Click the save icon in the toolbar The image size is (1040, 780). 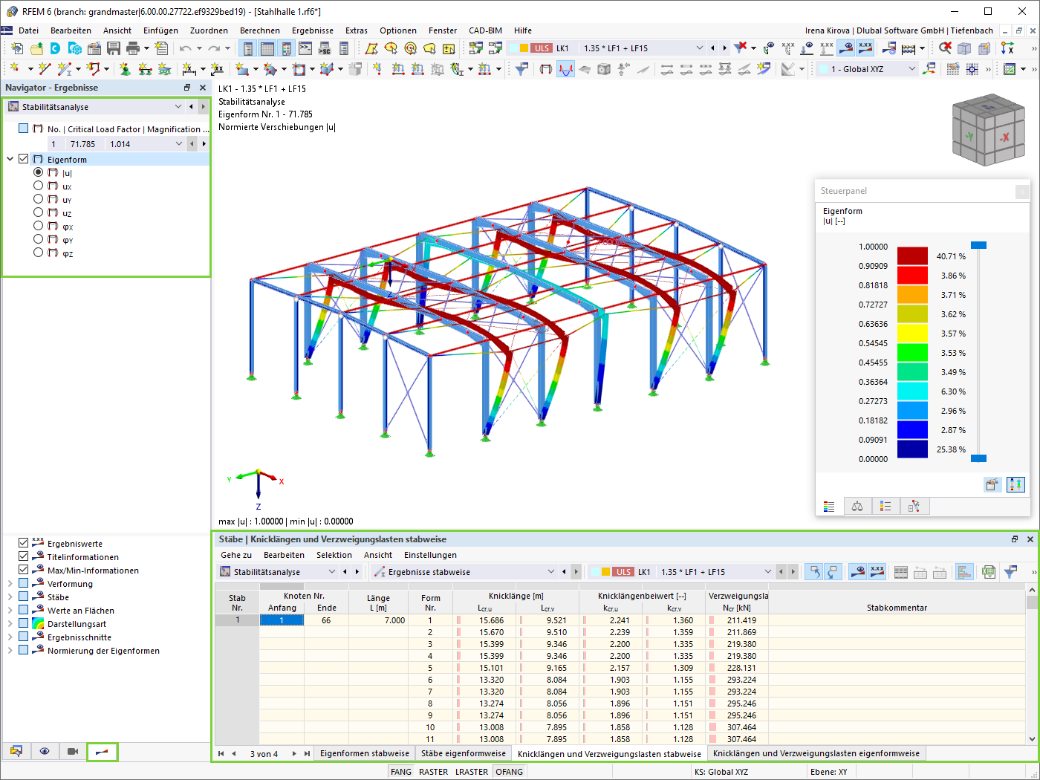113,48
